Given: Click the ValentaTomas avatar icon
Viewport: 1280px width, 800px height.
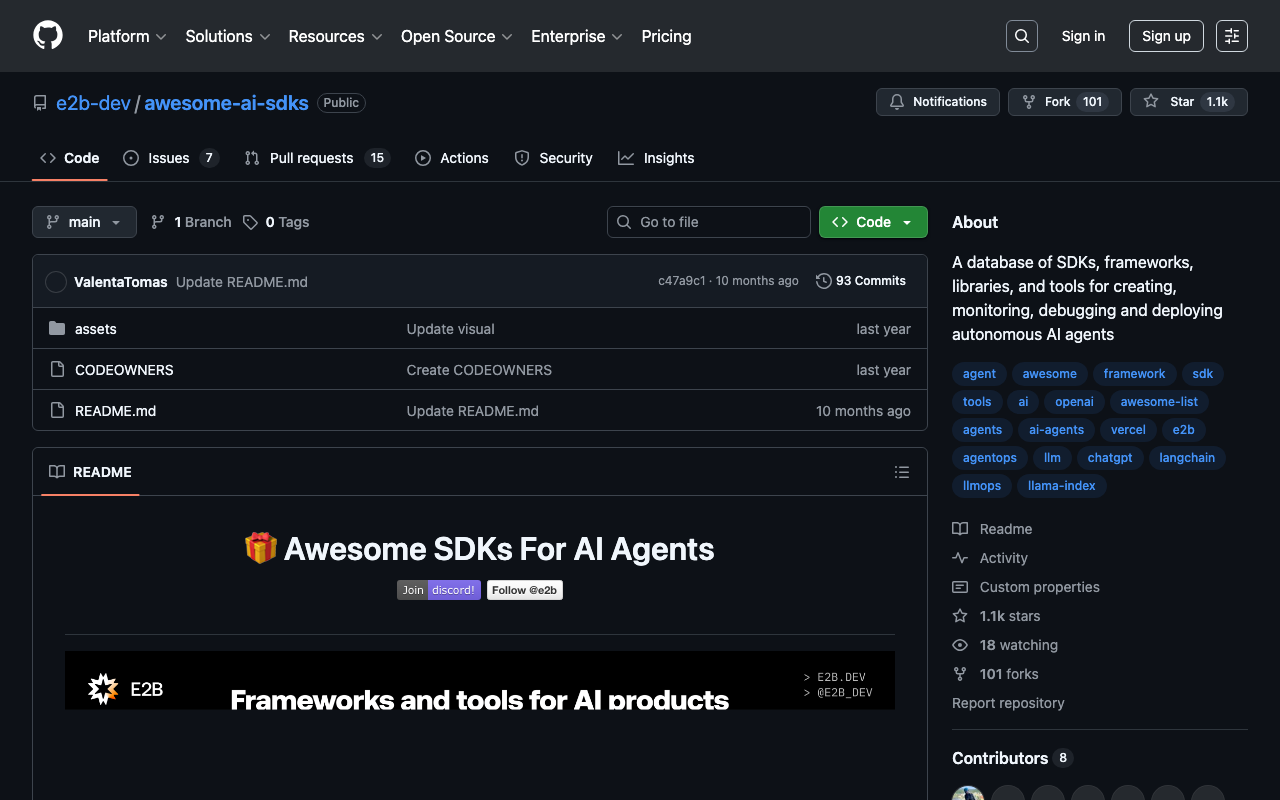Looking at the screenshot, I should click(x=56, y=282).
